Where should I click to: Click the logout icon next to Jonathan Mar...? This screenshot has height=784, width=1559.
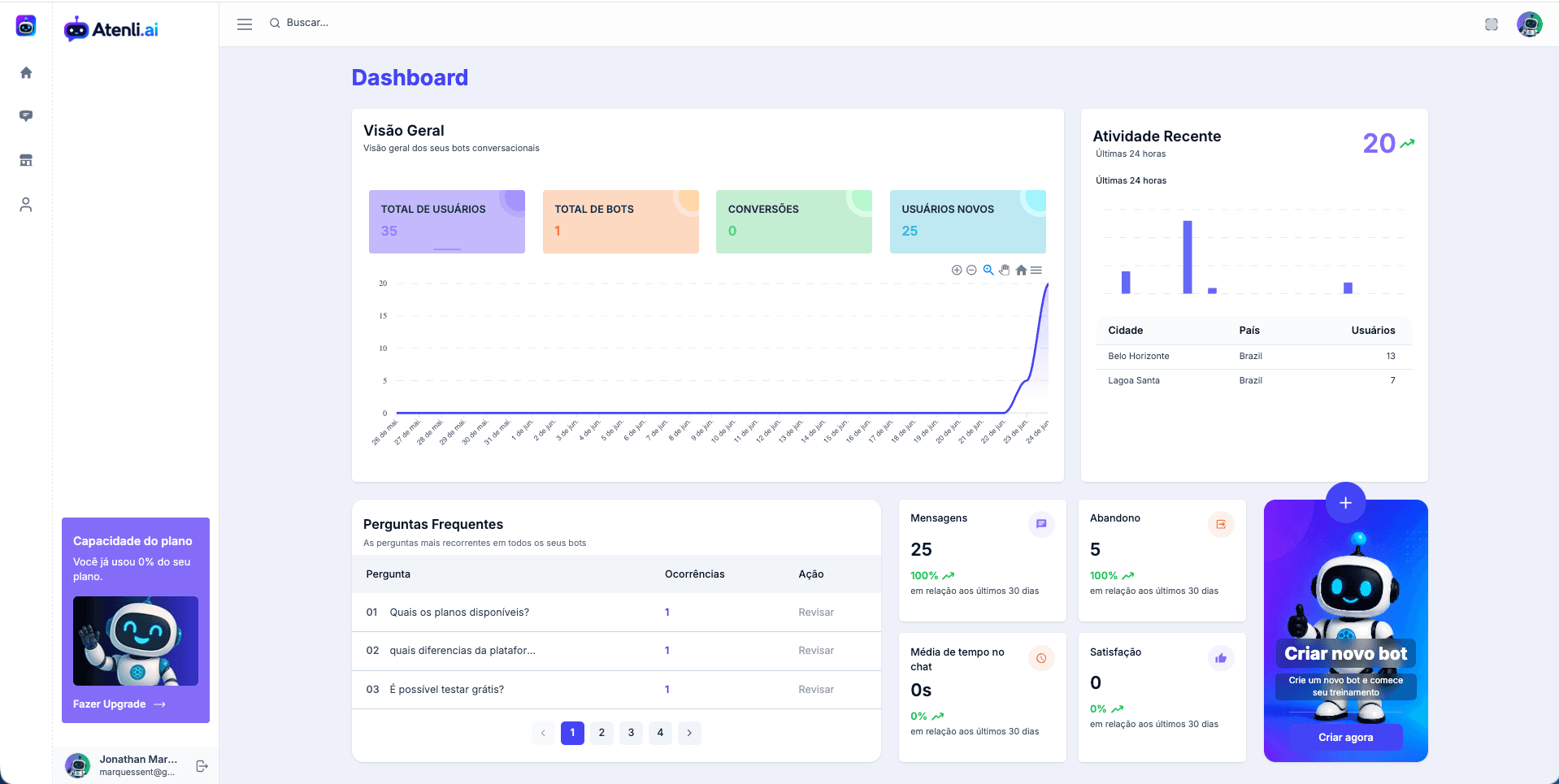click(x=202, y=765)
